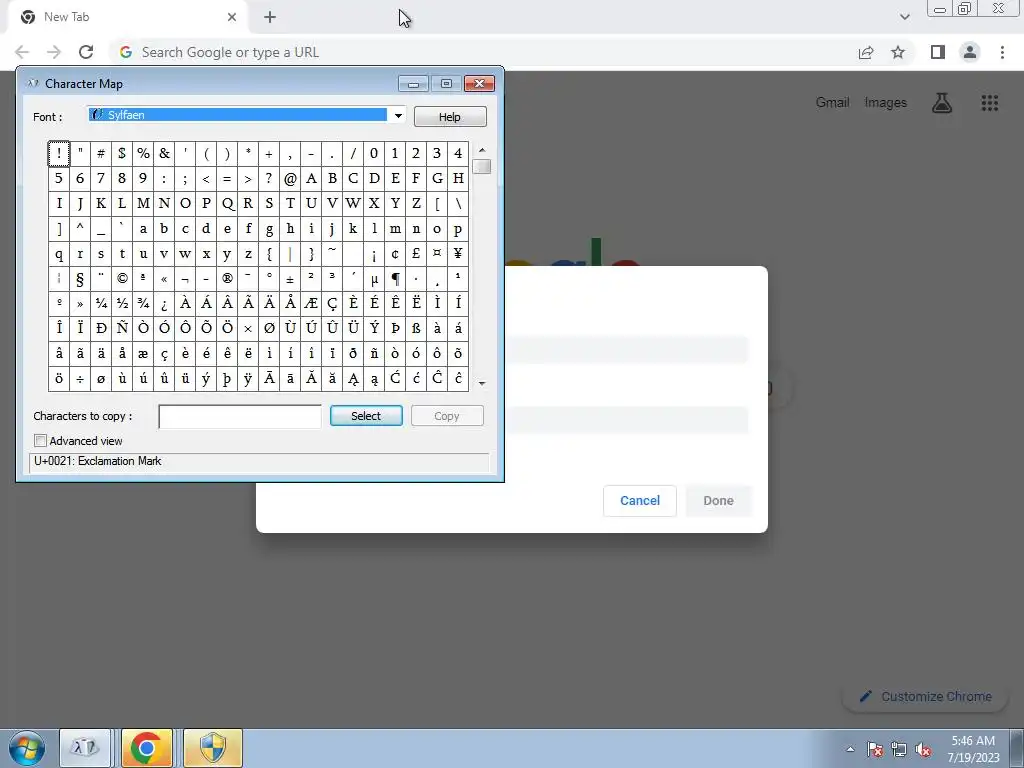Select the @ character in grid
This screenshot has width=1024, height=768.
[290, 178]
